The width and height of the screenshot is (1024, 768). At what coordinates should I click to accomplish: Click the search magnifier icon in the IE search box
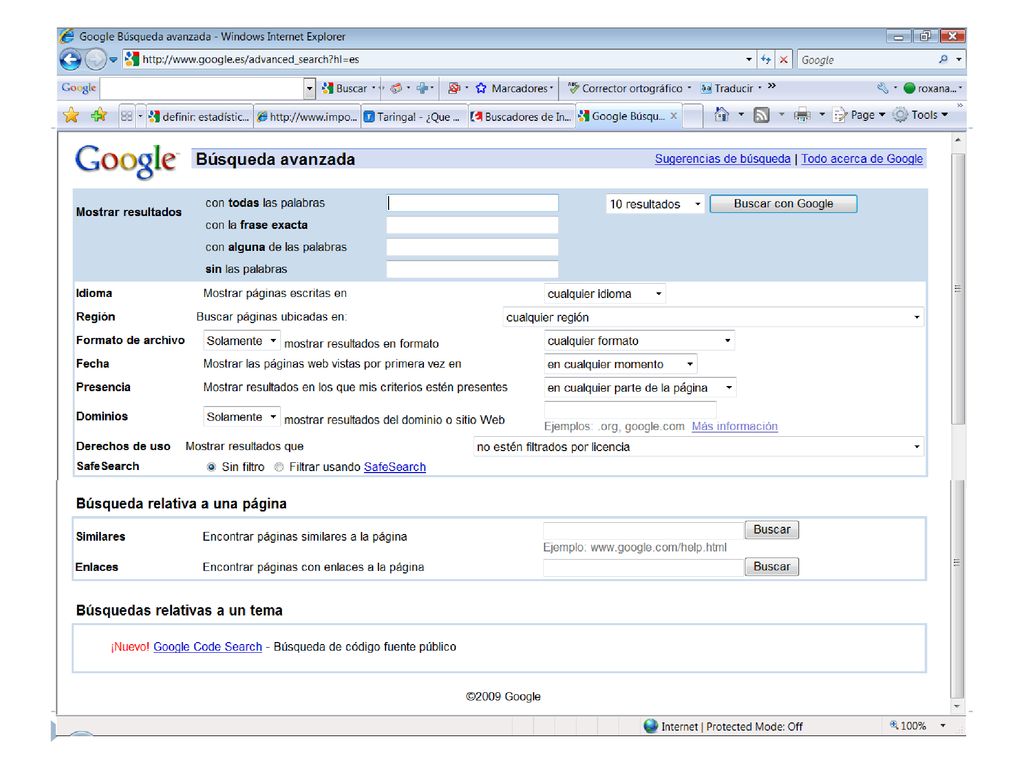pyautogui.click(x=943, y=59)
